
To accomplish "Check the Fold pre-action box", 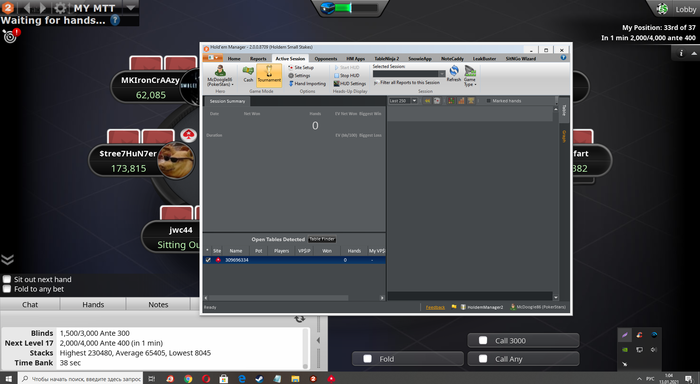I will click(x=367, y=359).
